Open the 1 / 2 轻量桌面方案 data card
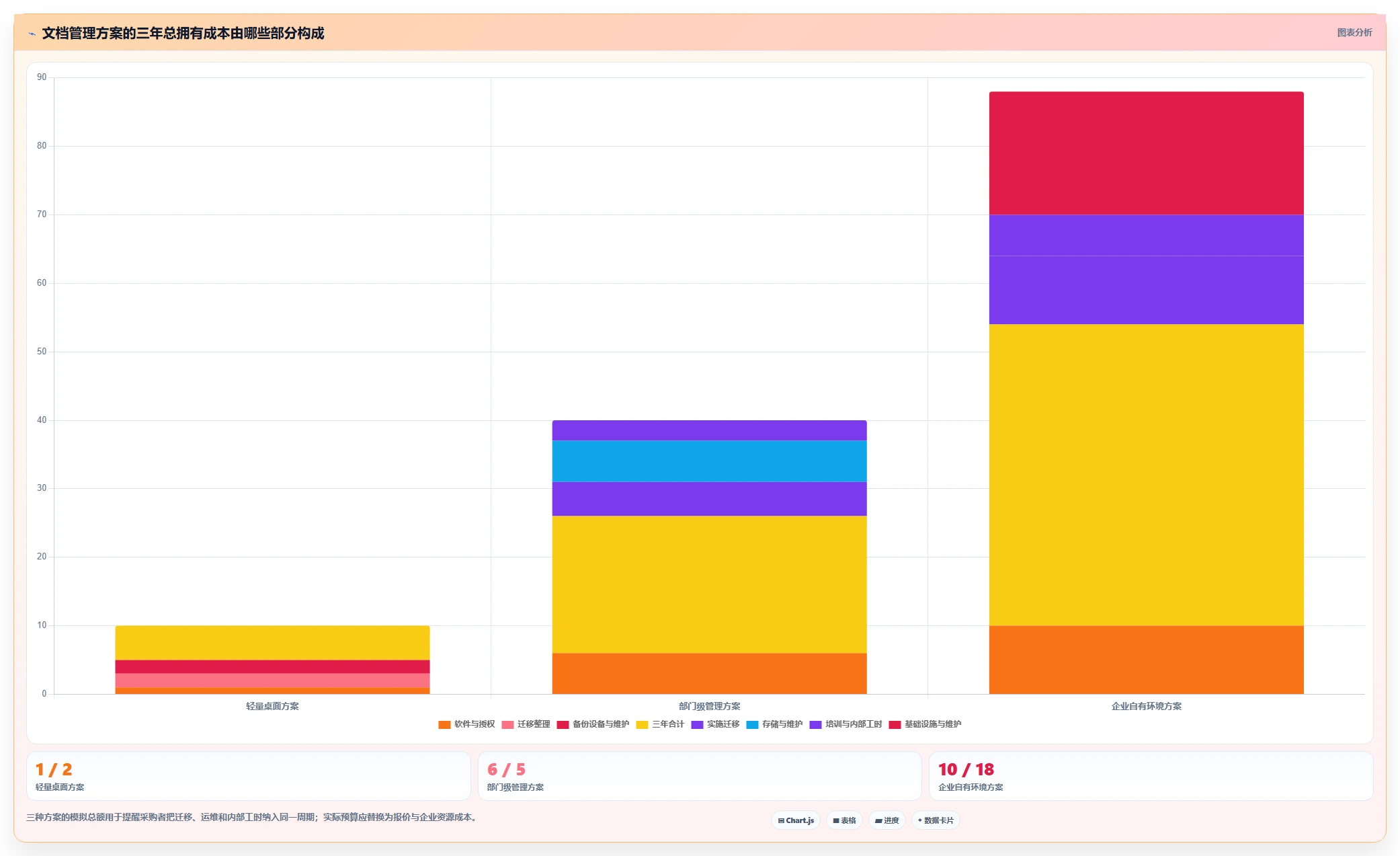This screenshot has height=856, width=1400. coord(248,776)
